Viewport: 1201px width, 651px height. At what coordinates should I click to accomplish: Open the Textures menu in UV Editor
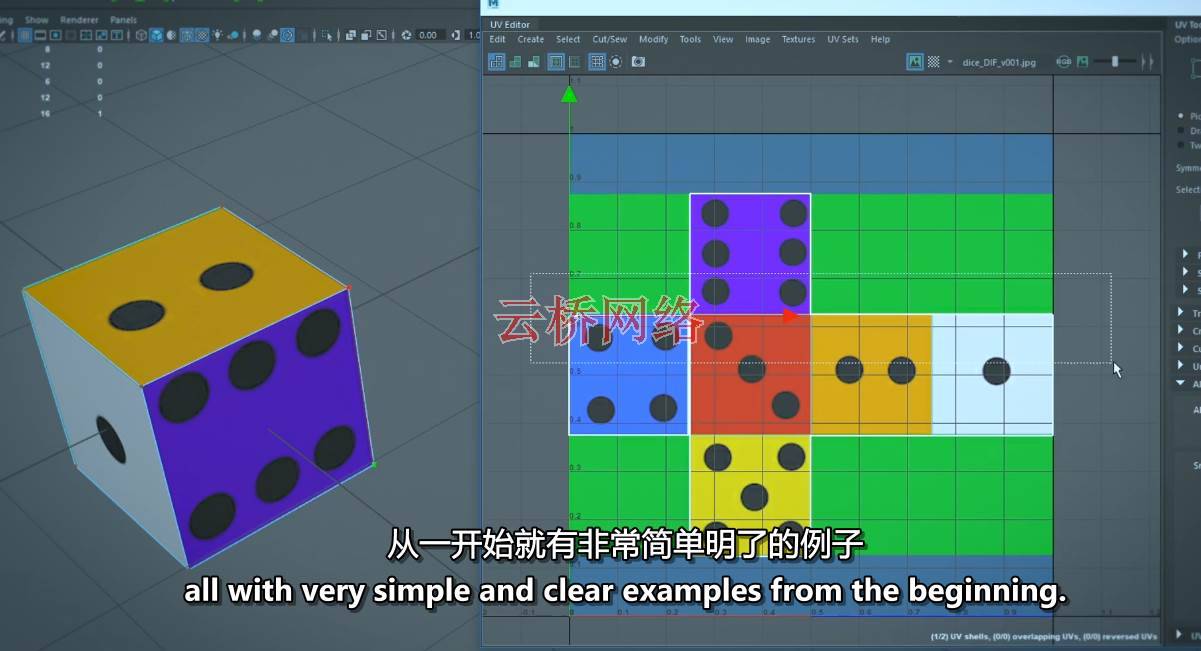[798, 39]
